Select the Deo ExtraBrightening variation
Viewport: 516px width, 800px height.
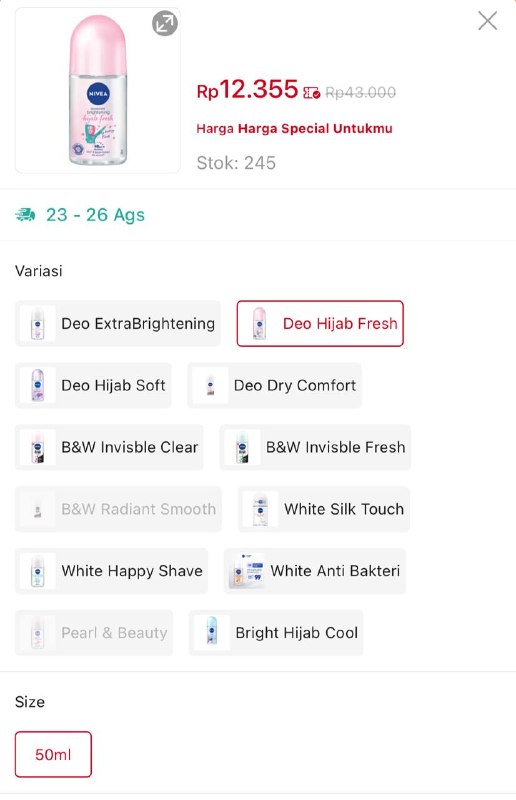coord(118,323)
